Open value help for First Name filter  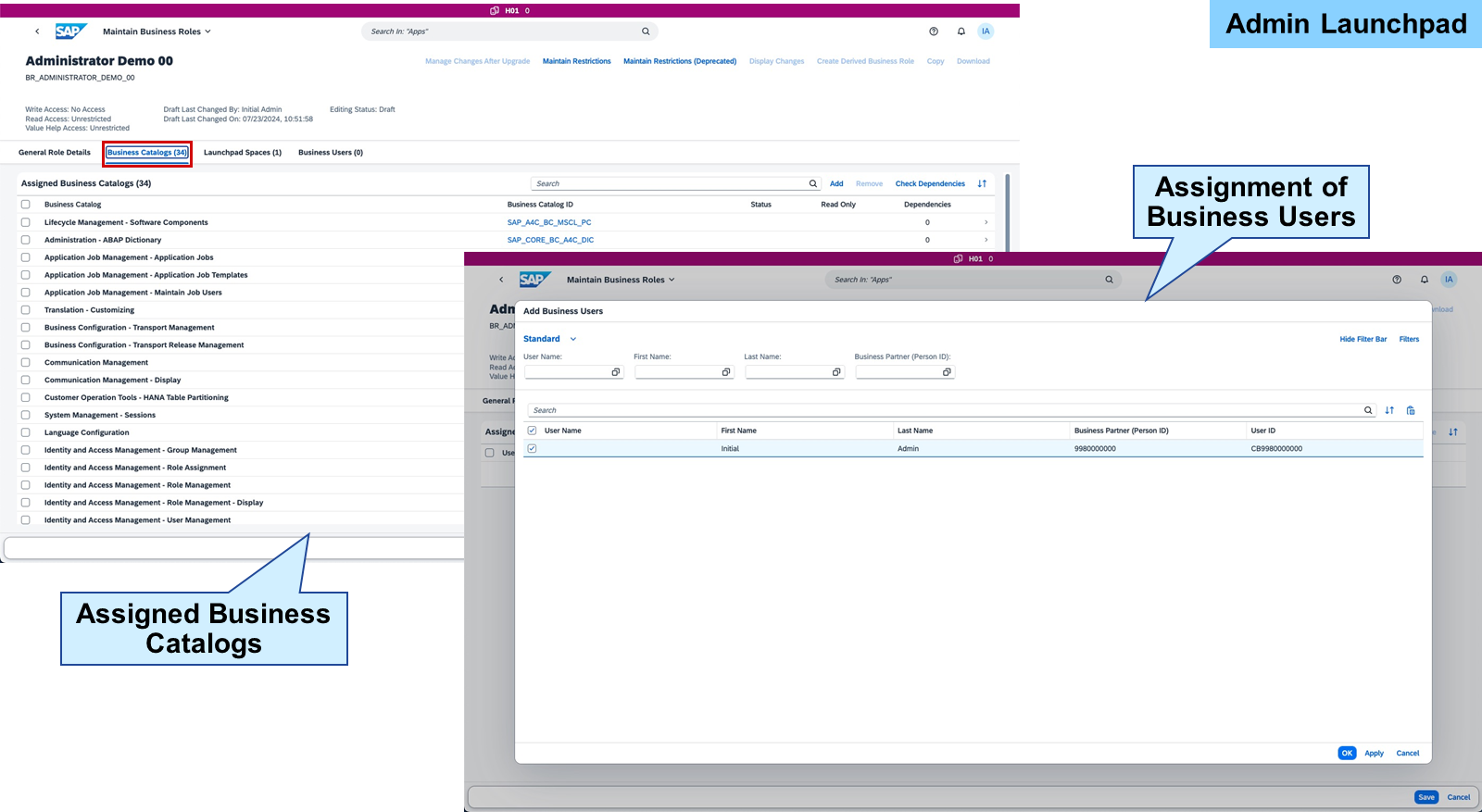tap(726, 372)
